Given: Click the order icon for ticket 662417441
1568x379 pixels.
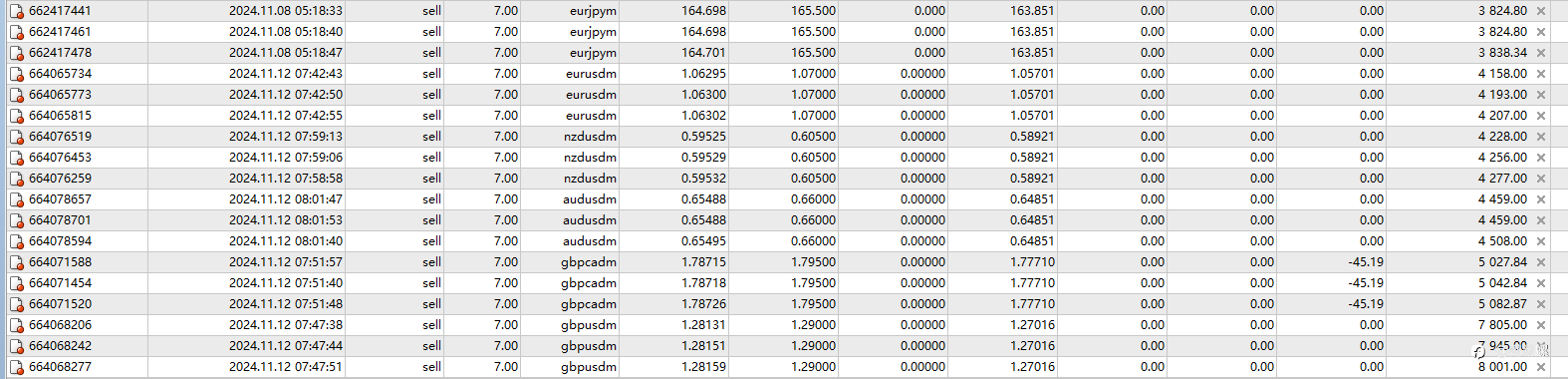Looking at the screenshot, I should 16,11.
